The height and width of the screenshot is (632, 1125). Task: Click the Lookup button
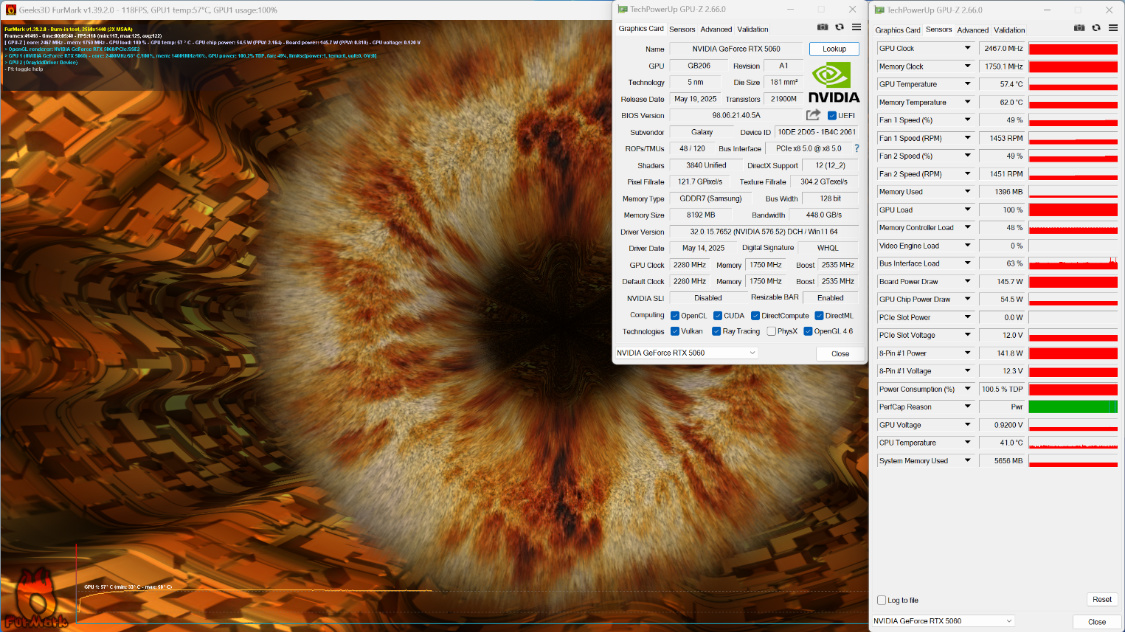[834, 49]
